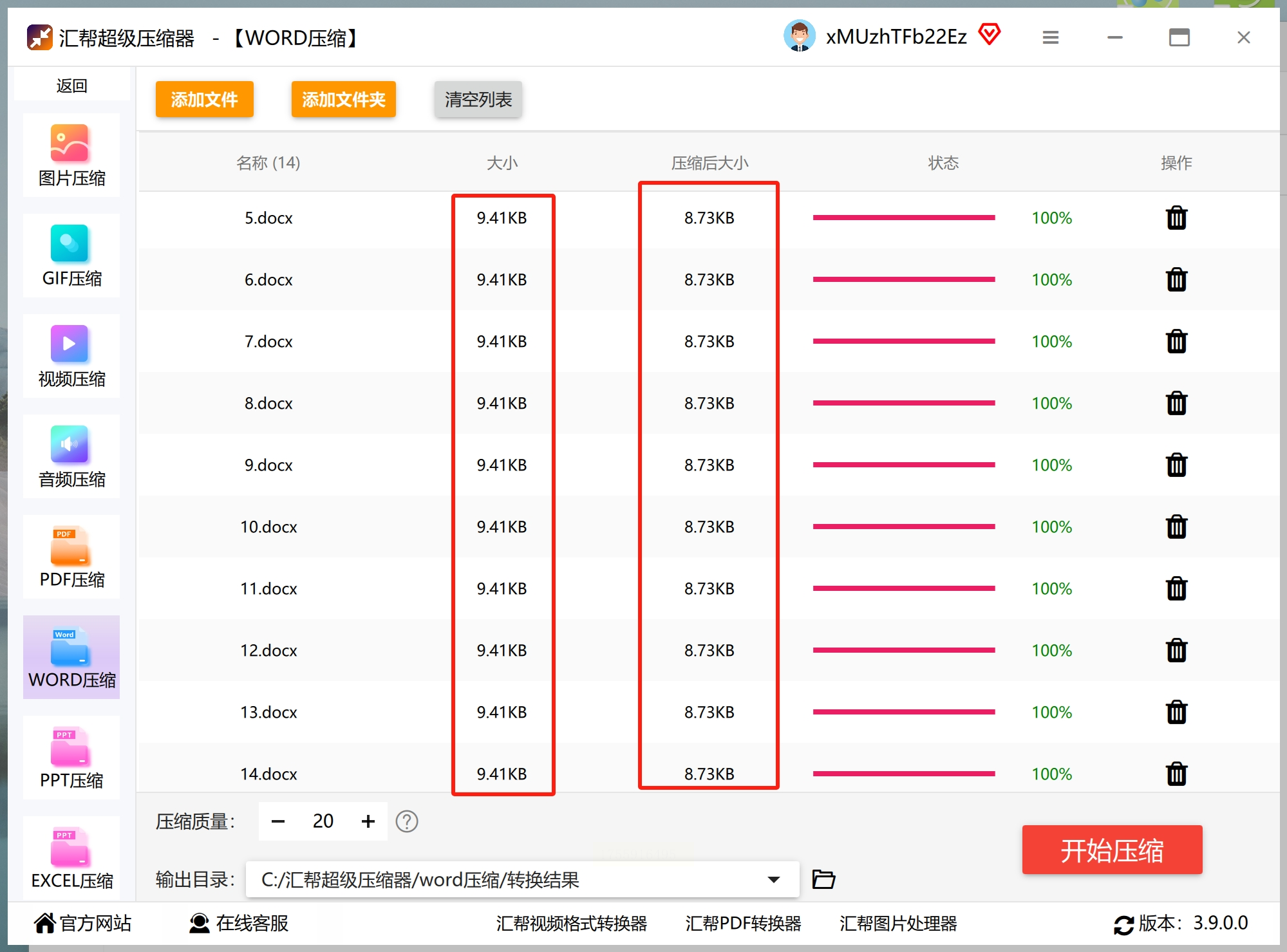Select the WORD压缩 sidebar tab
The height and width of the screenshot is (952, 1287).
point(71,657)
